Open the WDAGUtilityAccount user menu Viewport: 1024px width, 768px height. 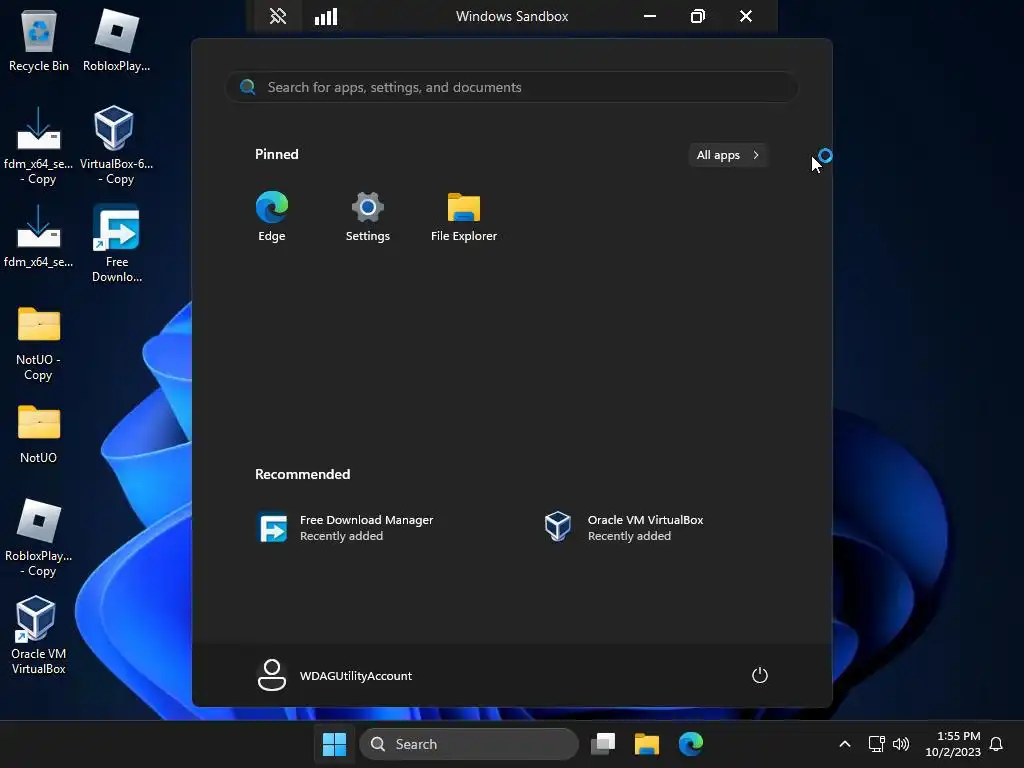click(334, 675)
